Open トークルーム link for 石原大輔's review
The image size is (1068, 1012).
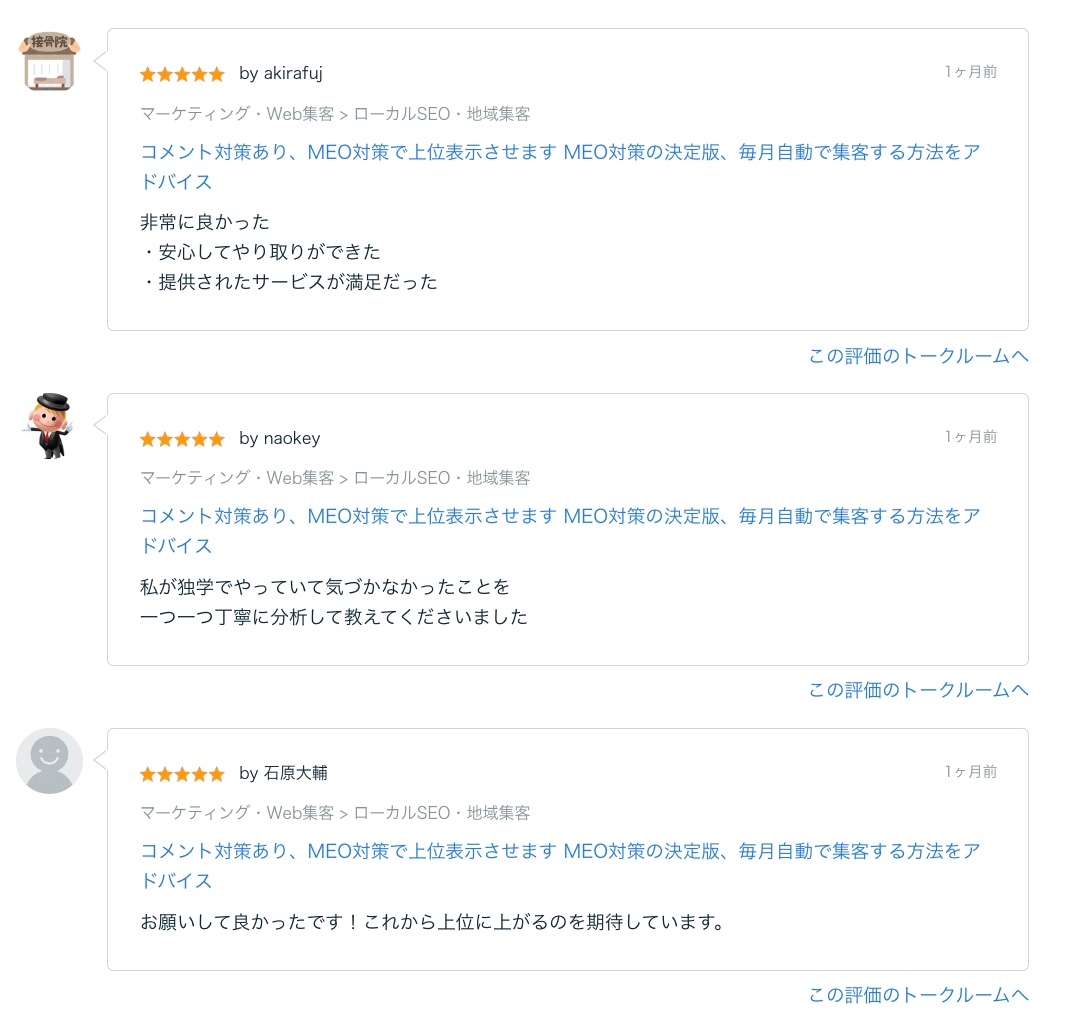[917, 995]
